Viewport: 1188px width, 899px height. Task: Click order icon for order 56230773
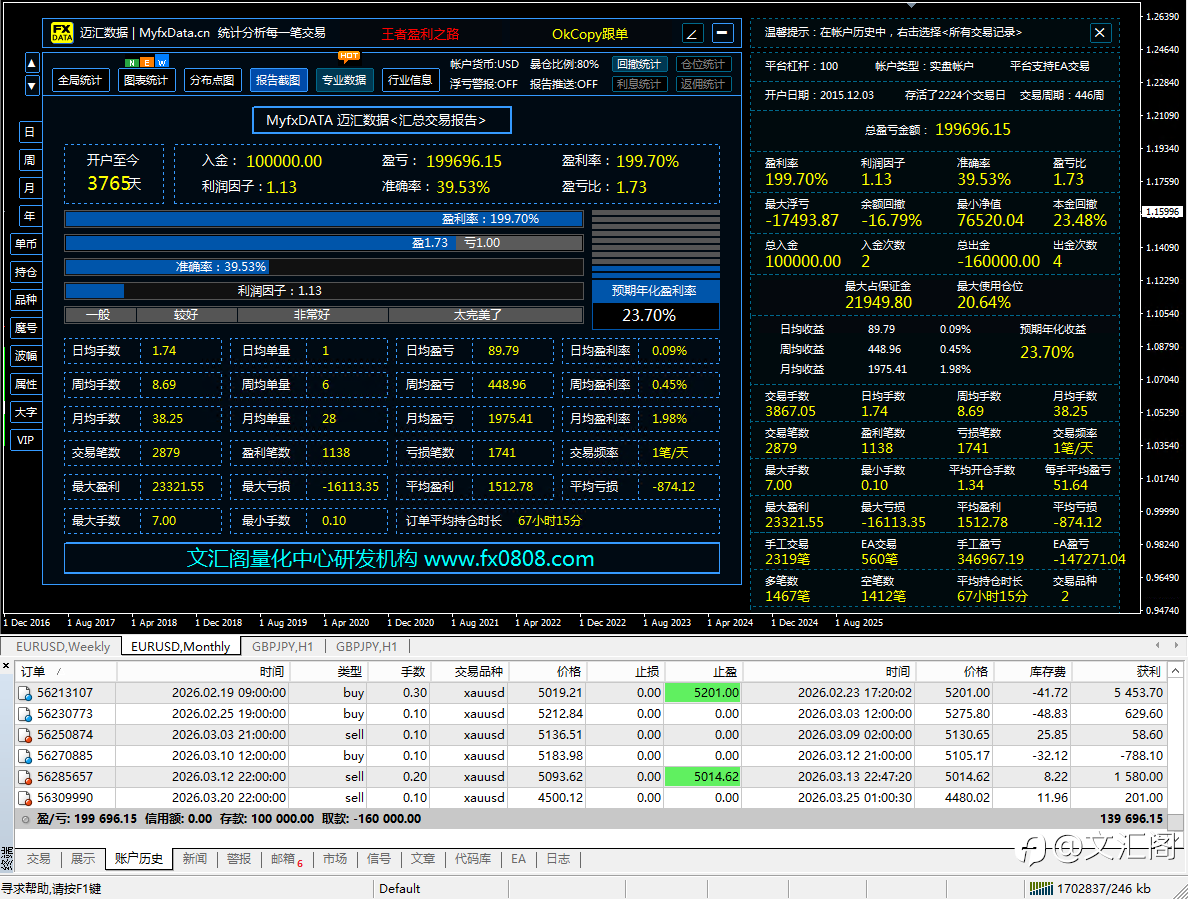point(24,714)
